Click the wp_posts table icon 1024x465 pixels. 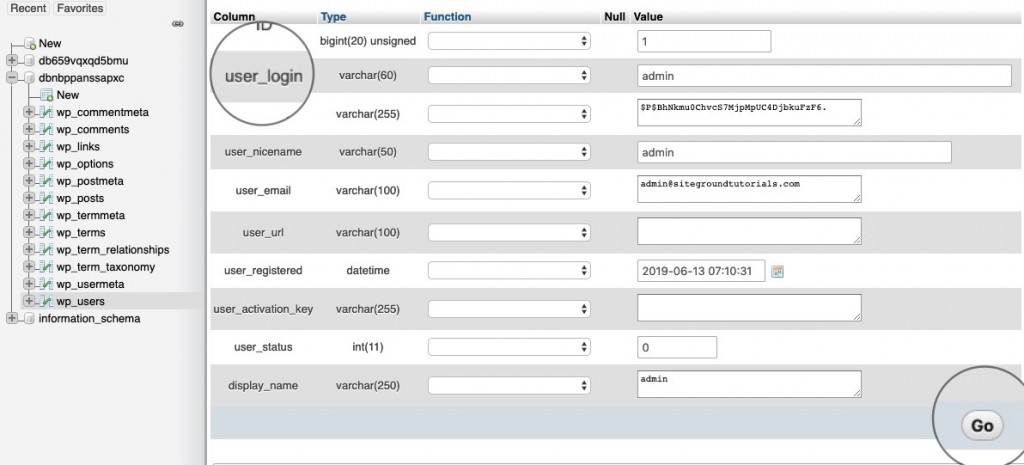point(46,199)
